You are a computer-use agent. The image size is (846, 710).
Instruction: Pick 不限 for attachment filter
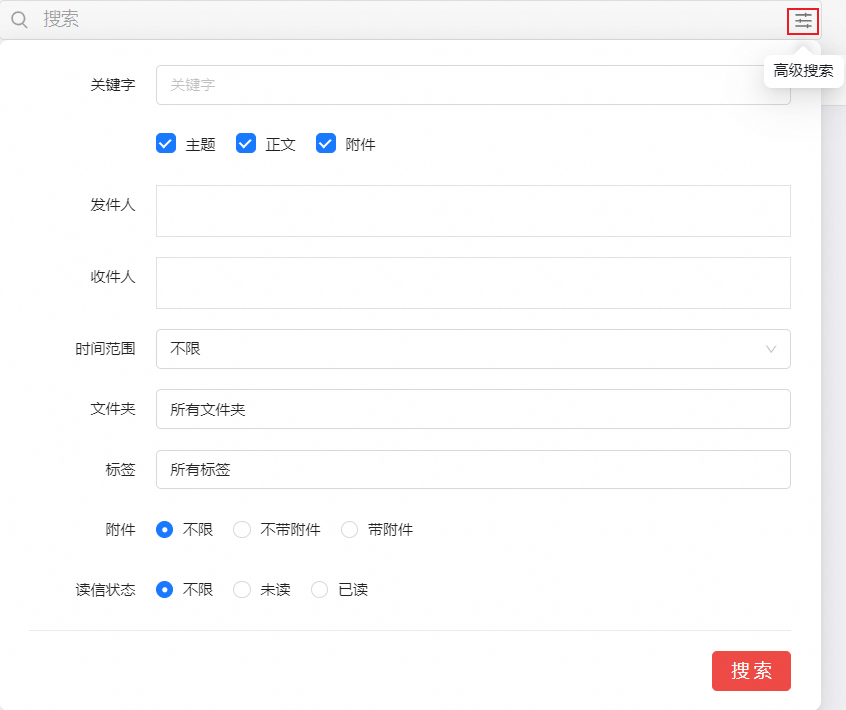[164, 529]
